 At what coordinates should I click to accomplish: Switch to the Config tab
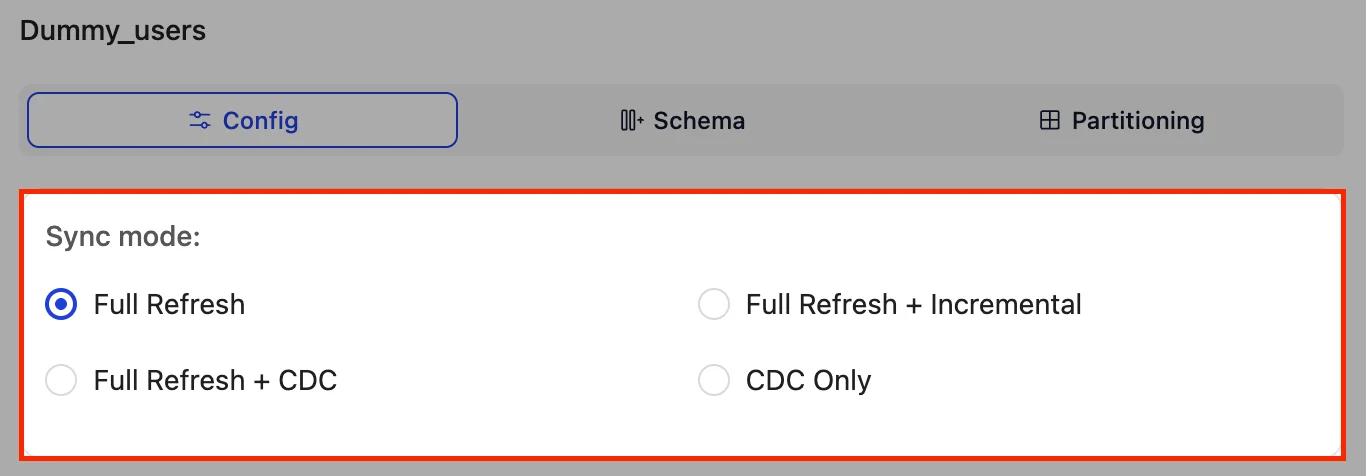pos(242,121)
